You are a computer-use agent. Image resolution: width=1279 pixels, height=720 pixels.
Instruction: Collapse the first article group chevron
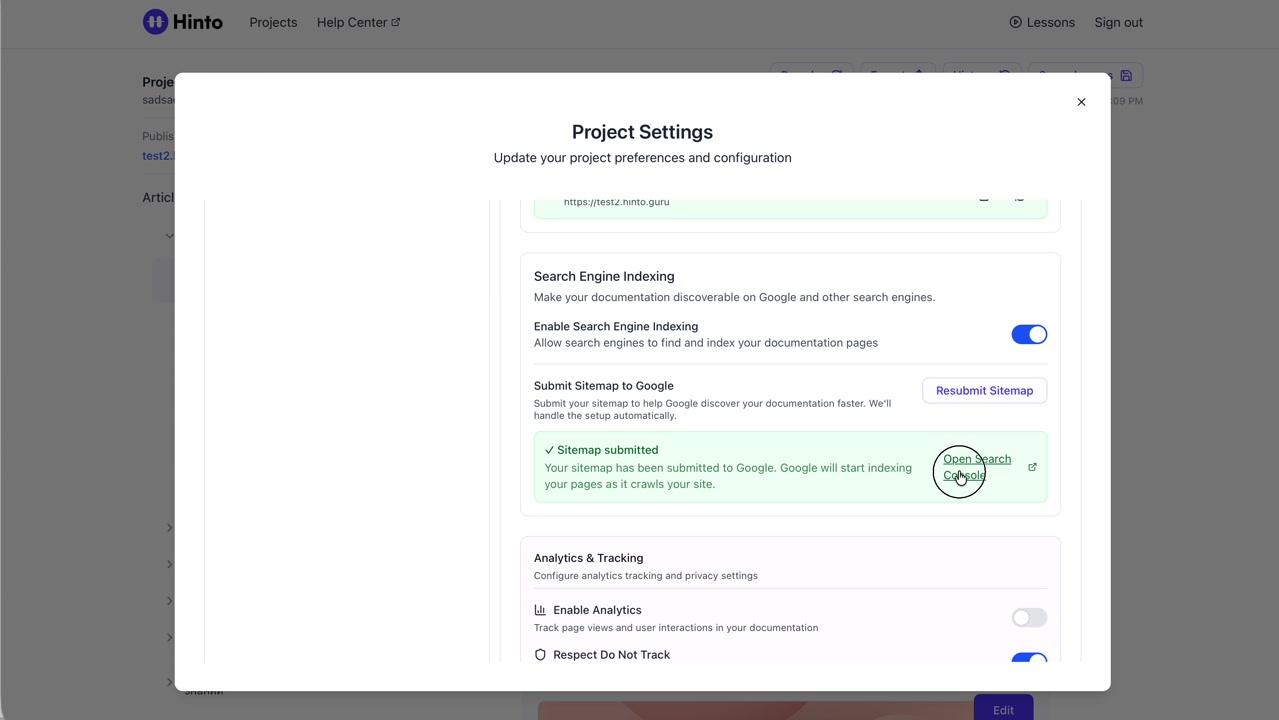[x=169, y=236]
